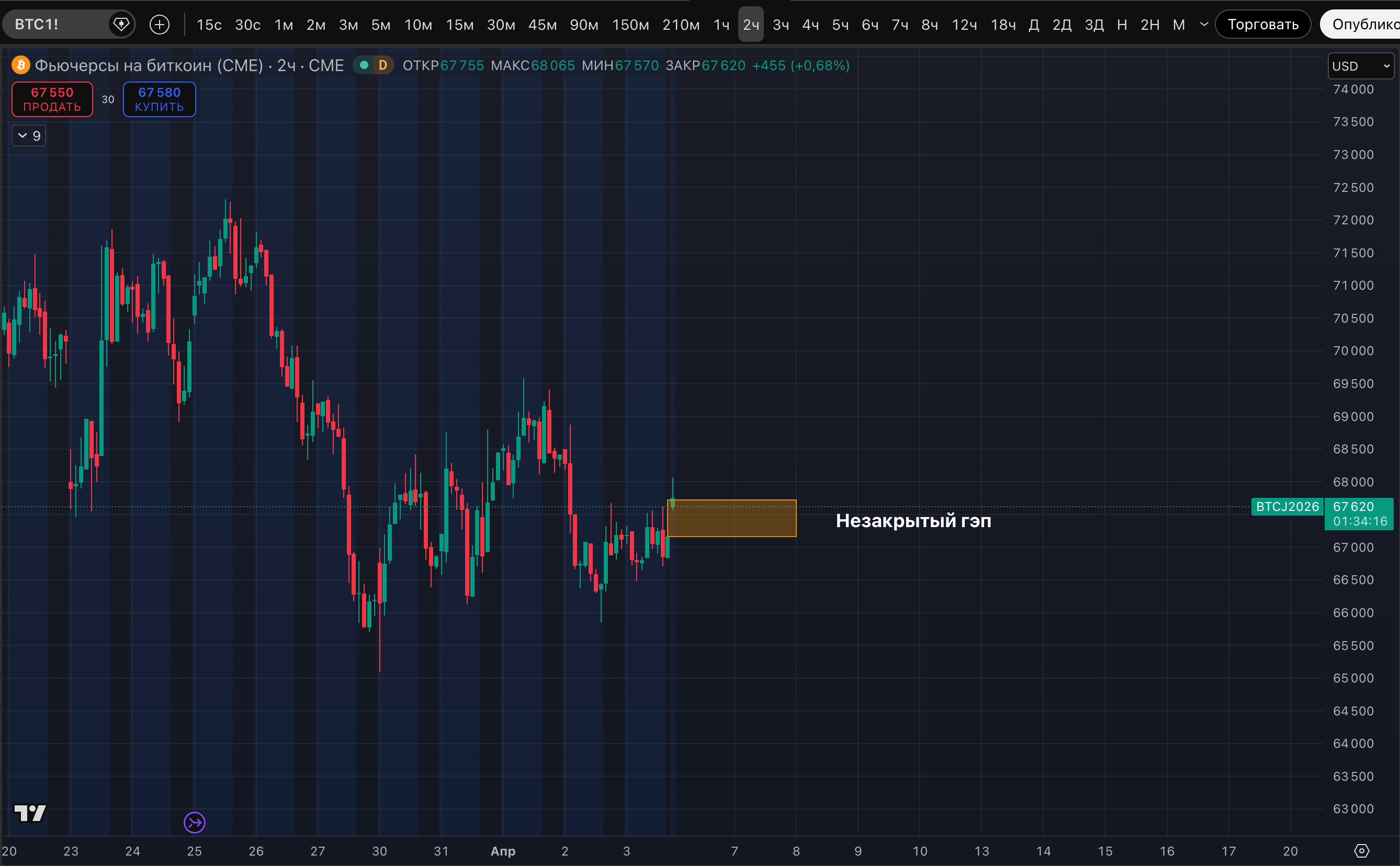Click the Bitcoin logo next to chart title

(21, 65)
